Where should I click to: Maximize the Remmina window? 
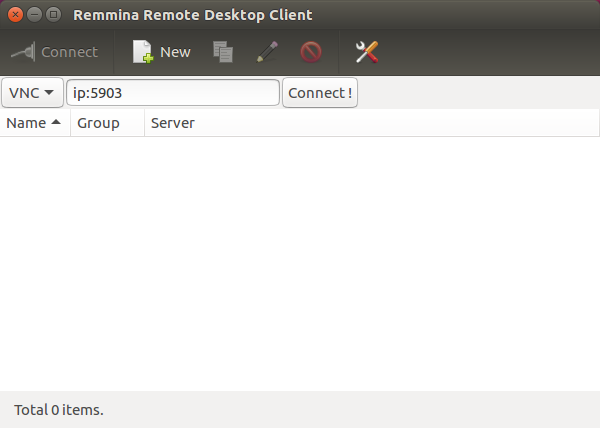[x=54, y=15]
